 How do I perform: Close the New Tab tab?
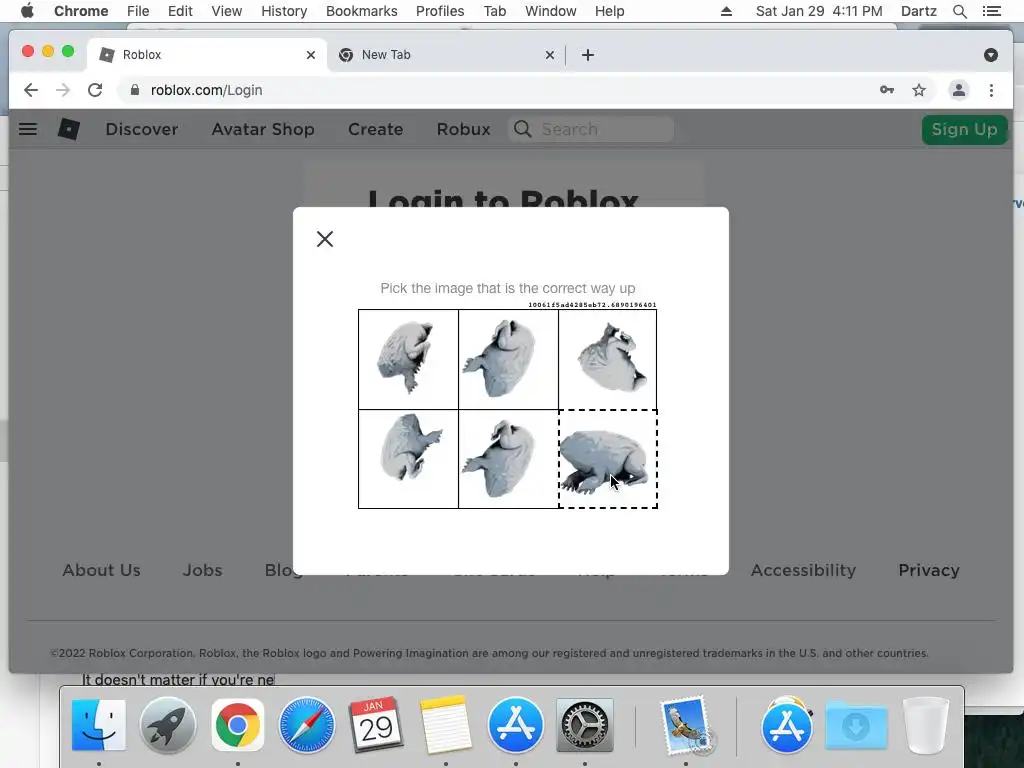550,55
